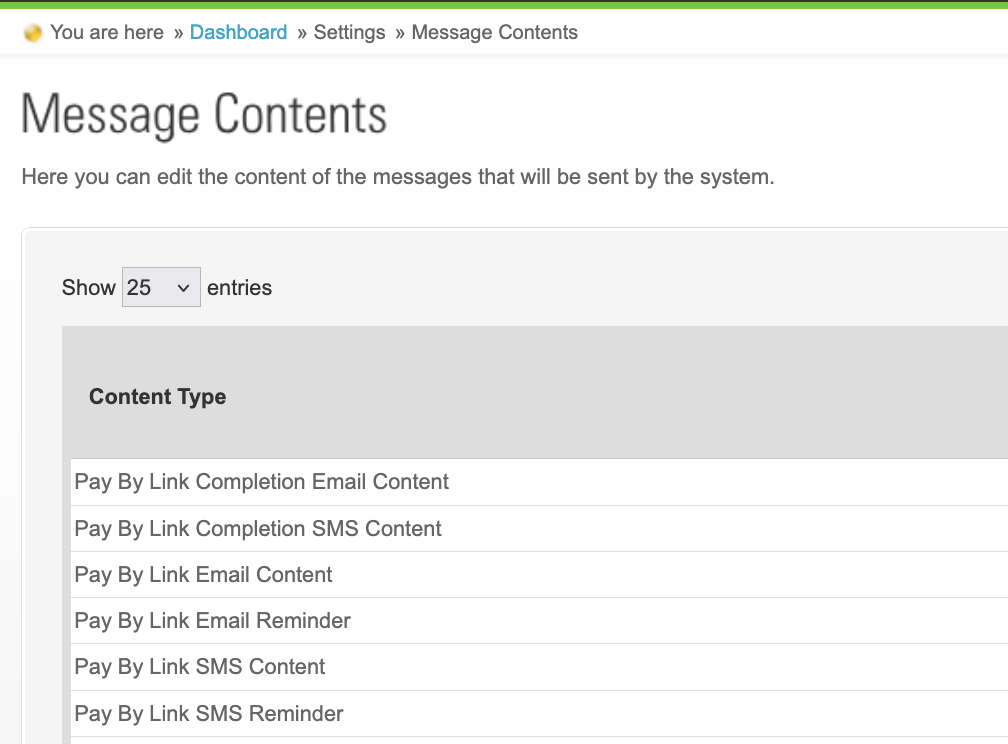
Task: Click the Settings breadcrumb item
Action: pyautogui.click(x=349, y=32)
